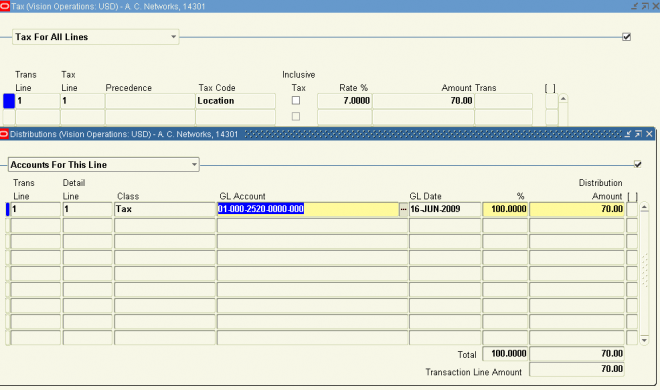Click descriptive flexfield bracket in Tax row
The height and width of the screenshot is (390, 660).
[x=551, y=101]
